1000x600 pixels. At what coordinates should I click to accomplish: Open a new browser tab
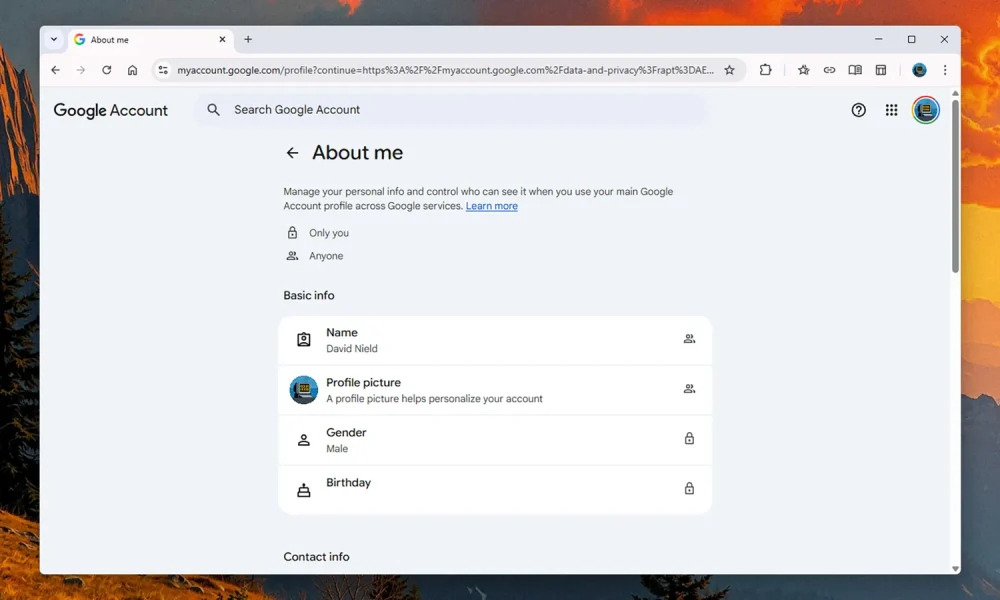click(248, 40)
